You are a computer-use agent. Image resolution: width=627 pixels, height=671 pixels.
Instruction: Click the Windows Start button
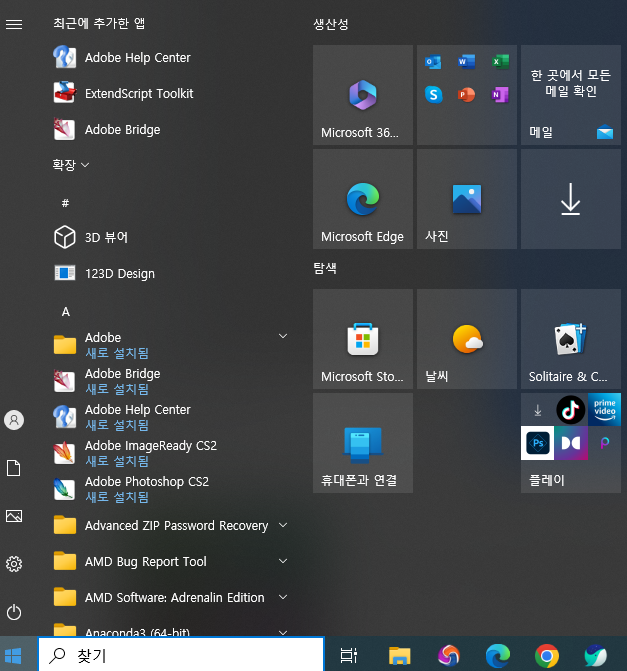pos(14,655)
